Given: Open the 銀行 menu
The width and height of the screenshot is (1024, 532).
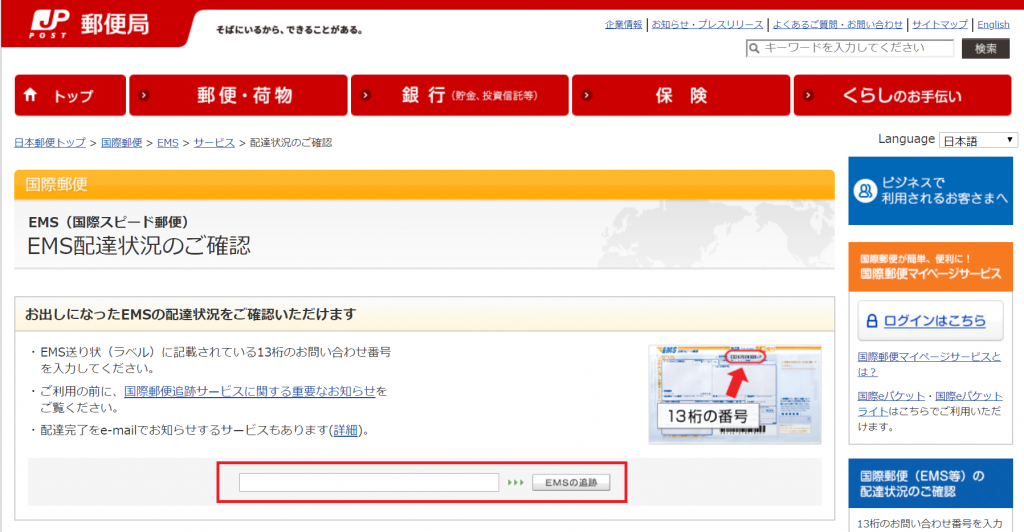Looking at the screenshot, I should click(x=460, y=95).
